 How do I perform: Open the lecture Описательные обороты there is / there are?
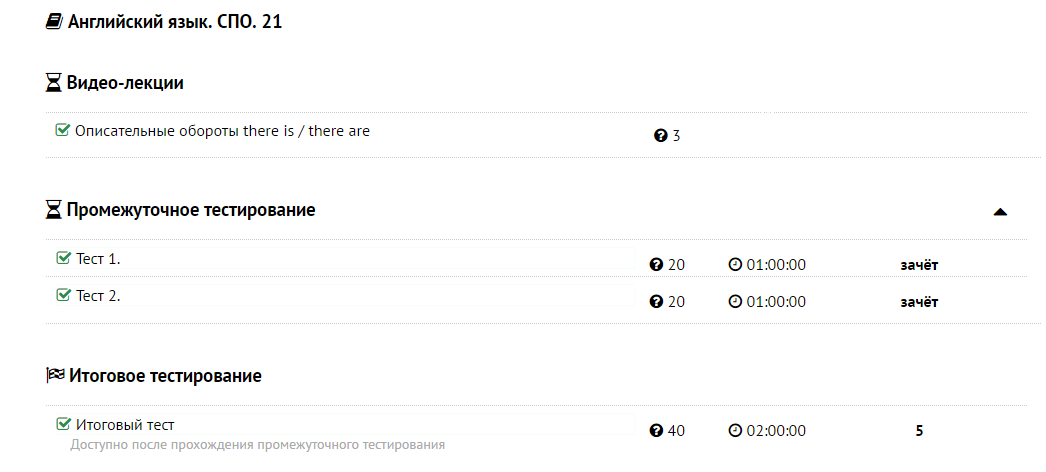coord(222,131)
